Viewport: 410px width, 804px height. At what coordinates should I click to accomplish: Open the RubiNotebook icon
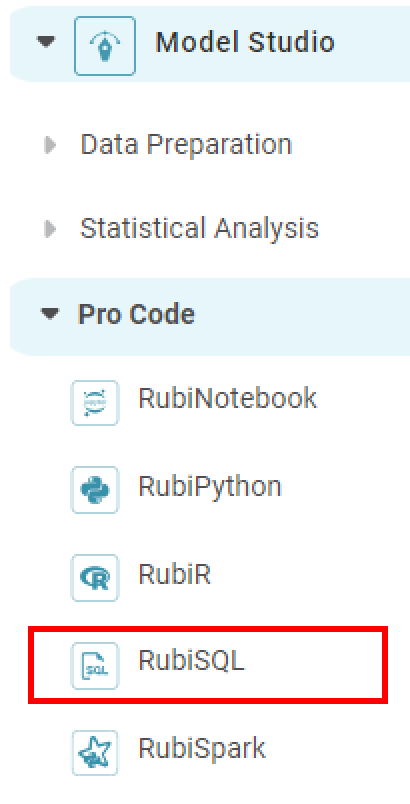tap(95, 403)
